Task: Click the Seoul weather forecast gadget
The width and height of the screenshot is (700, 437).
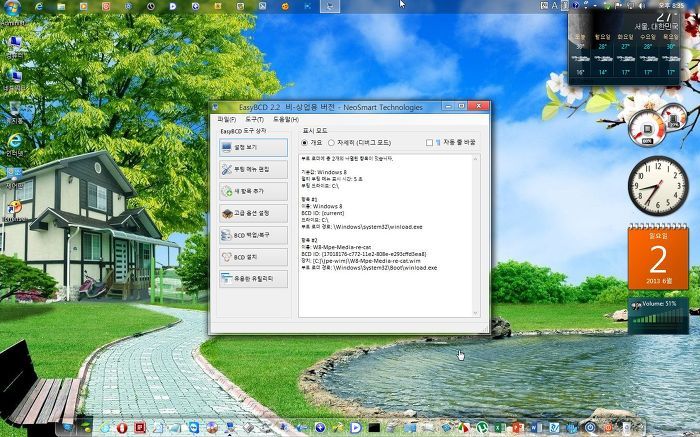Action: click(x=625, y=47)
